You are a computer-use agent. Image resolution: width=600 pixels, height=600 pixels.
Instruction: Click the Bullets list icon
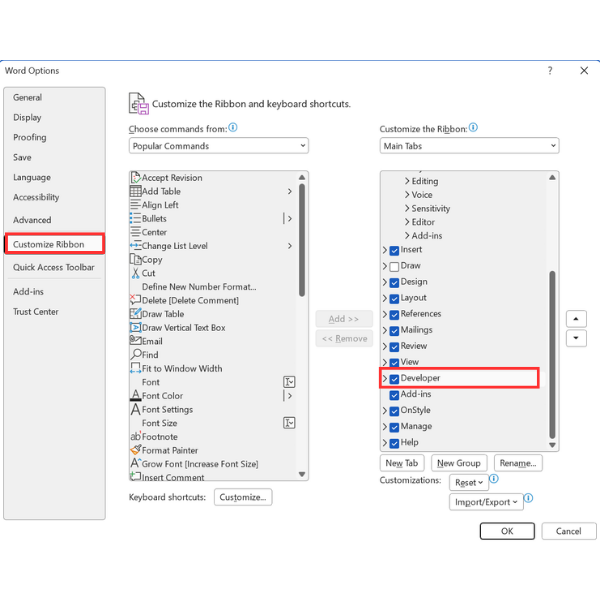point(135,218)
